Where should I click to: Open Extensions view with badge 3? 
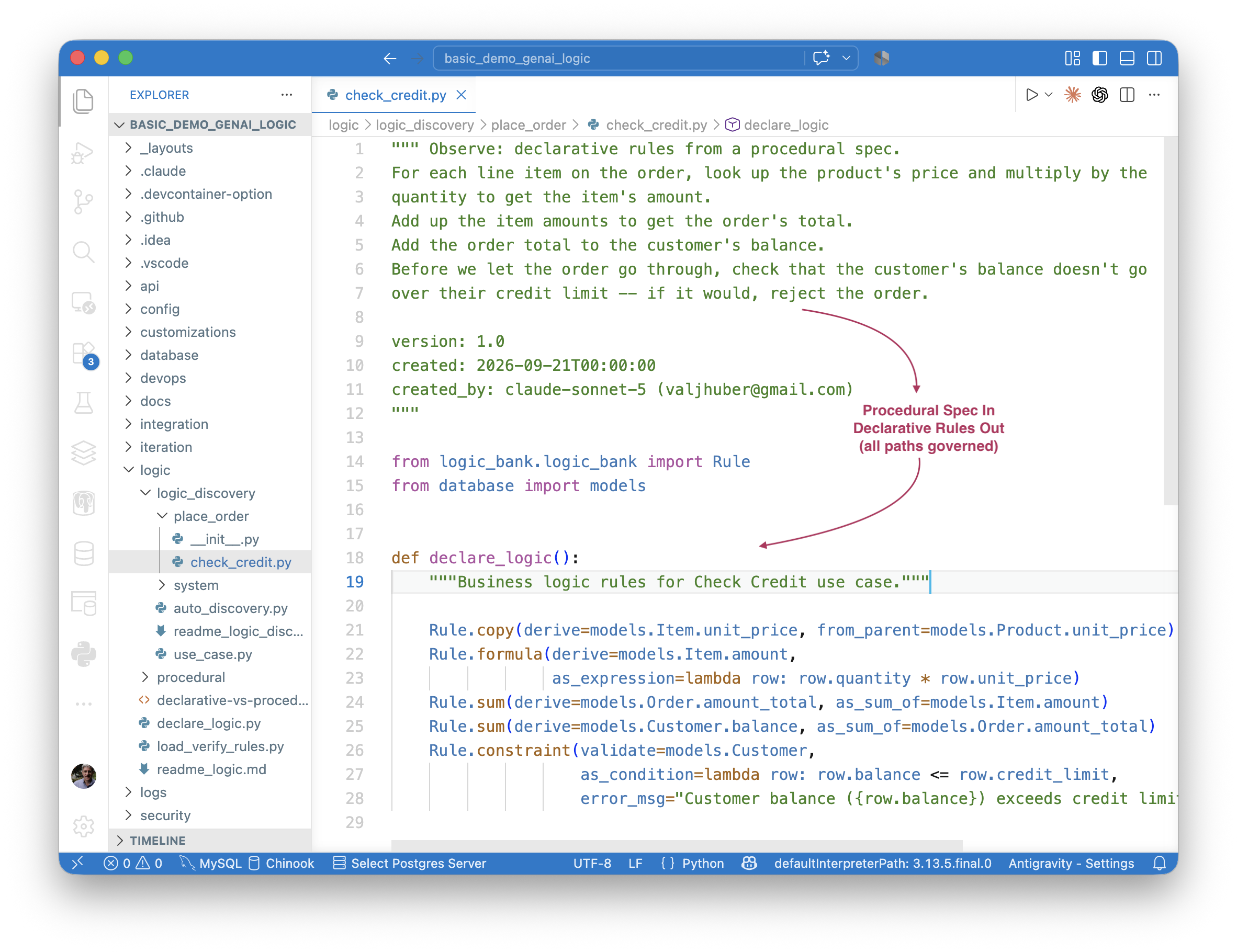tap(84, 355)
